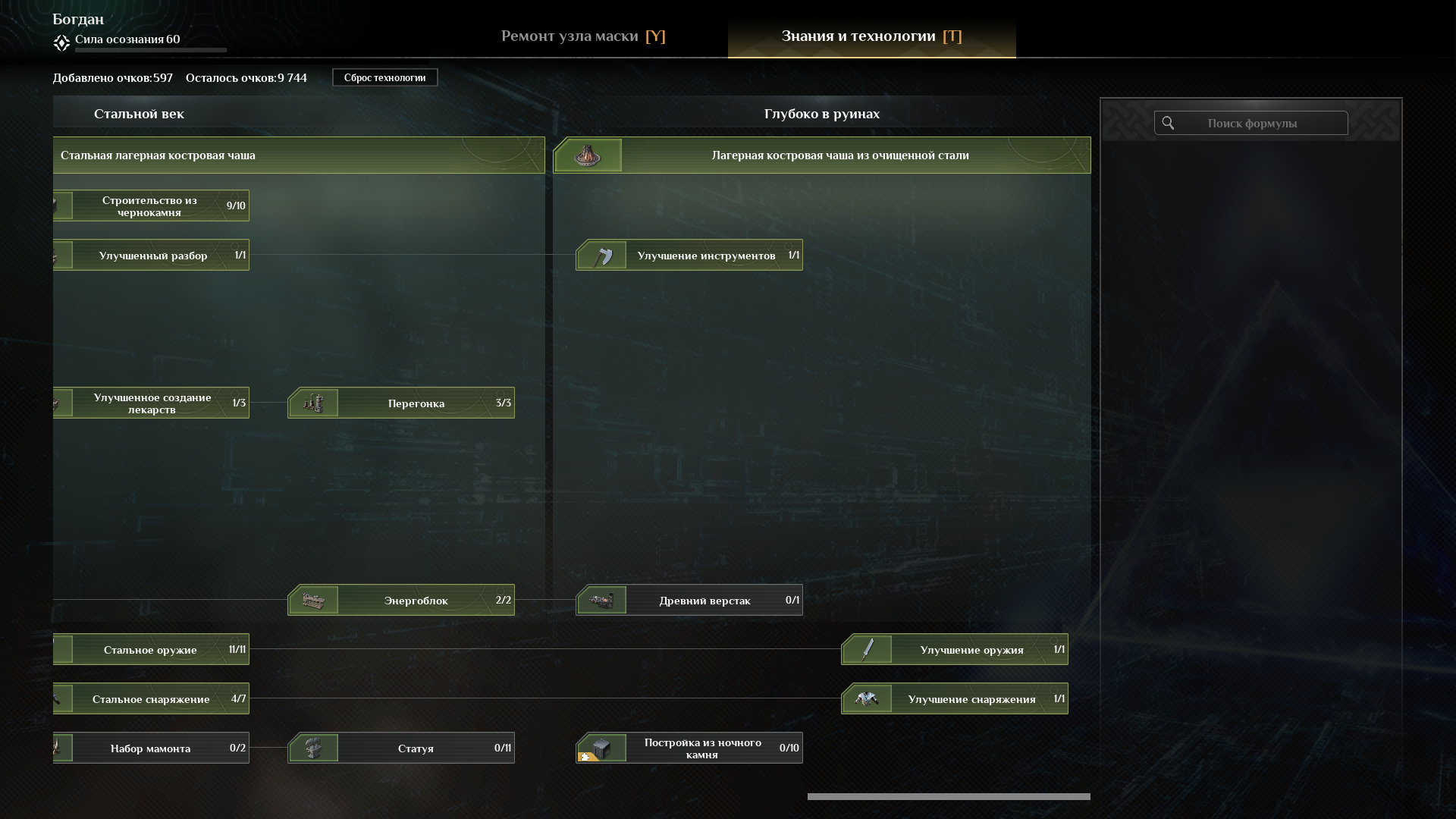Click the Сила осознания progress bar
The height and width of the screenshot is (819, 1456).
click(151, 50)
